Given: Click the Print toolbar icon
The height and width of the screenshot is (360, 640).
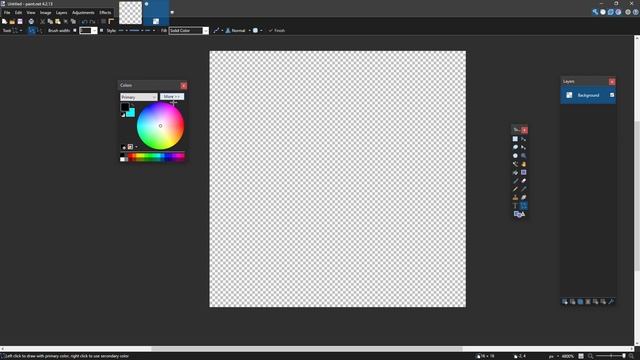Looking at the screenshot, I should pos(31,22).
